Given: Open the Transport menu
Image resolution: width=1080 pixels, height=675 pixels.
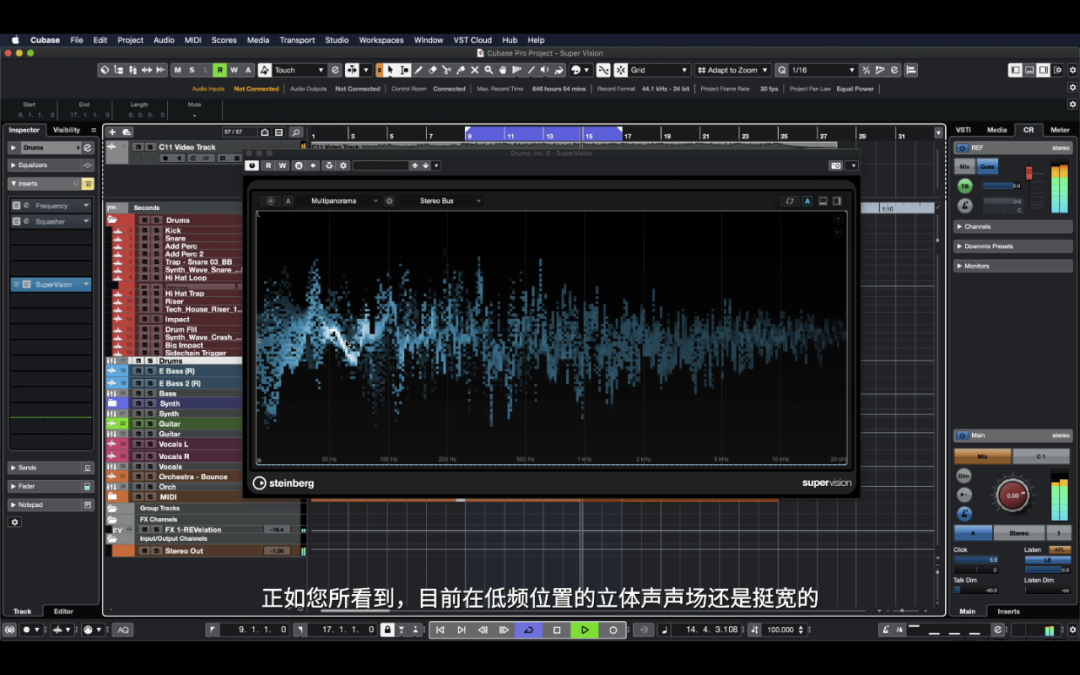Looking at the screenshot, I should click(x=297, y=40).
